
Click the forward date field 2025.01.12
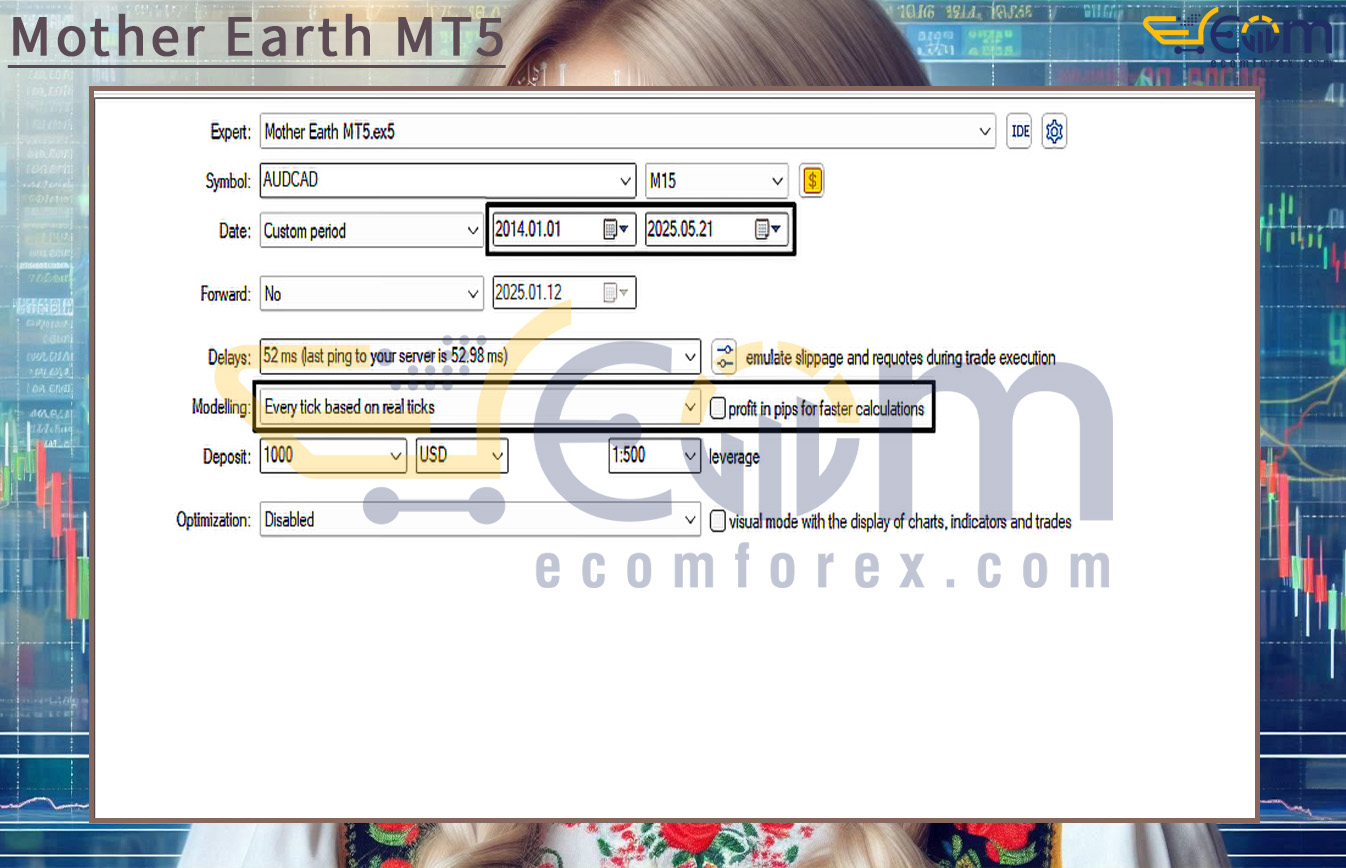pyautogui.click(x=564, y=293)
